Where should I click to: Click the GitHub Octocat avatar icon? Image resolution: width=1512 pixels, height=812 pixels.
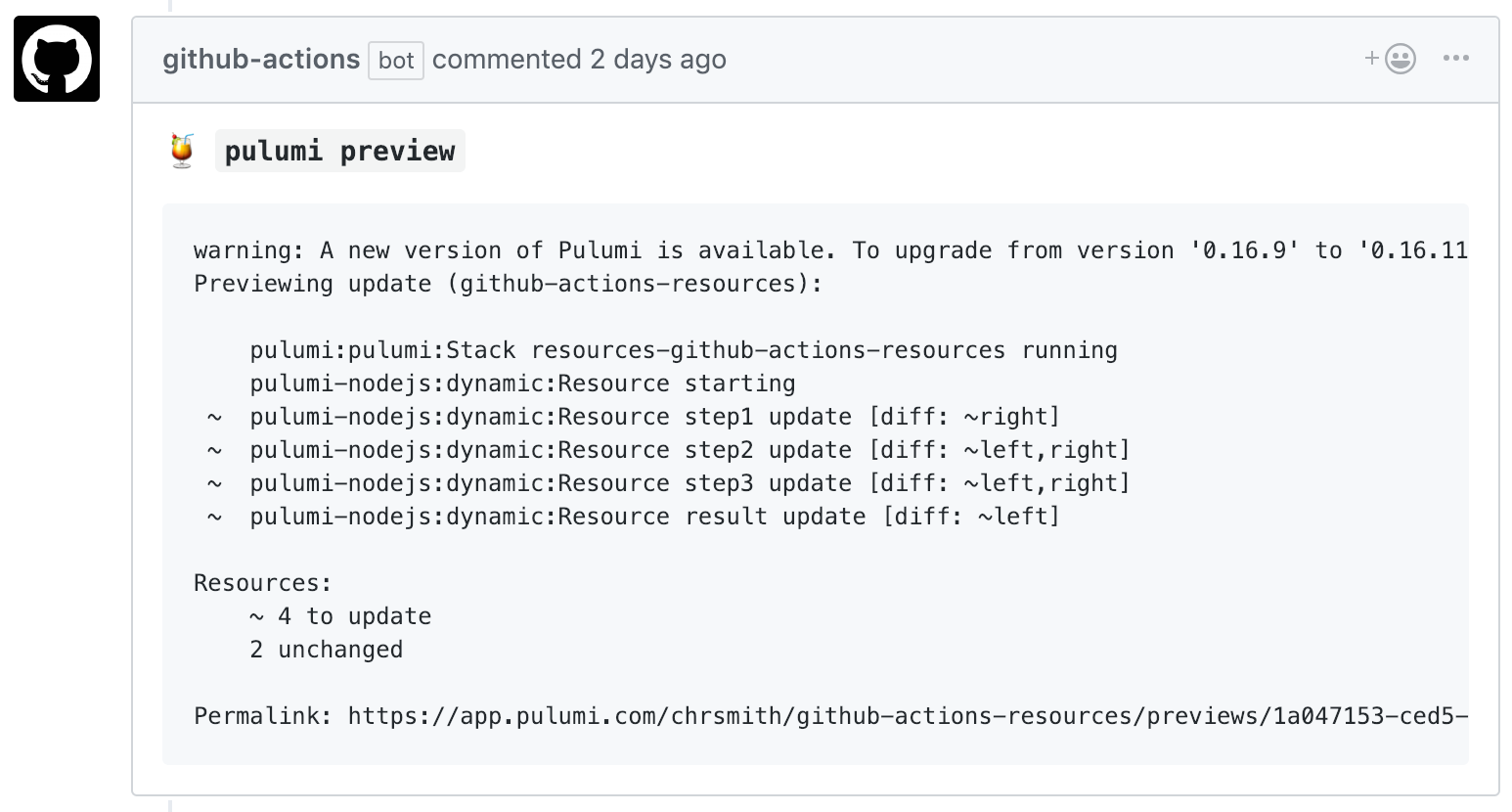coord(56,57)
